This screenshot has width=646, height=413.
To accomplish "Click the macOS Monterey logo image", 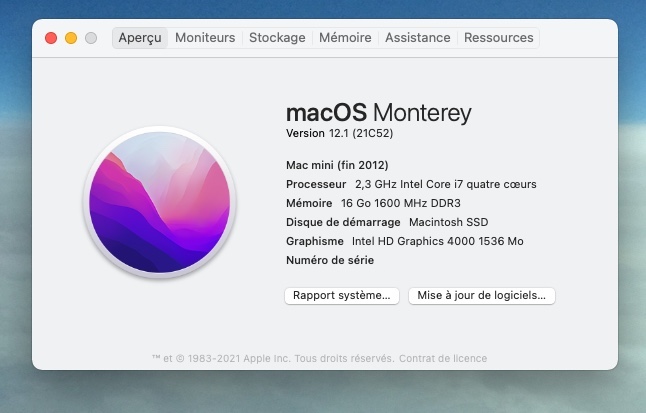I will [x=160, y=202].
